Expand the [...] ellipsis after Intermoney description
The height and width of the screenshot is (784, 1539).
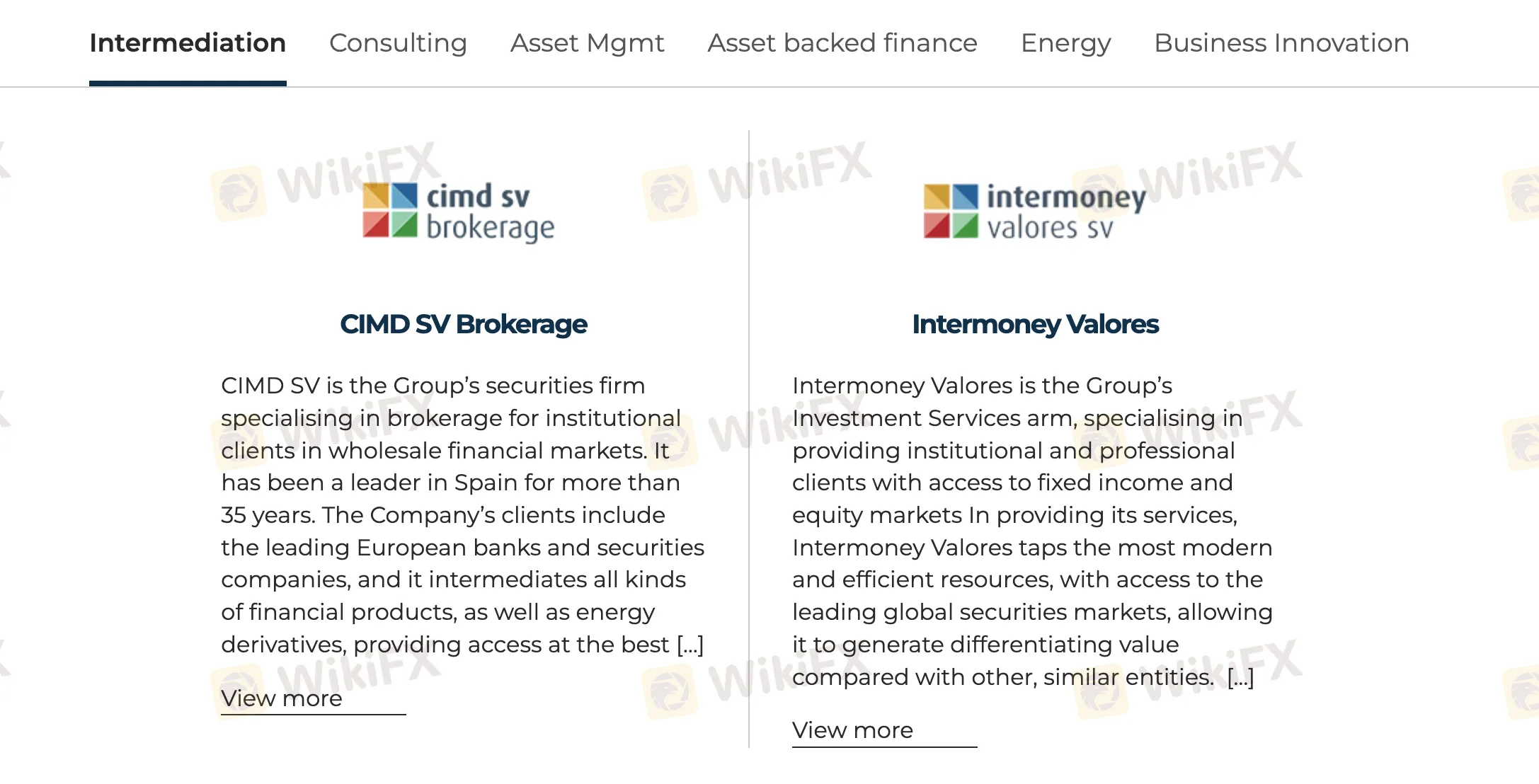pyautogui.click(x=1240, y=677)
